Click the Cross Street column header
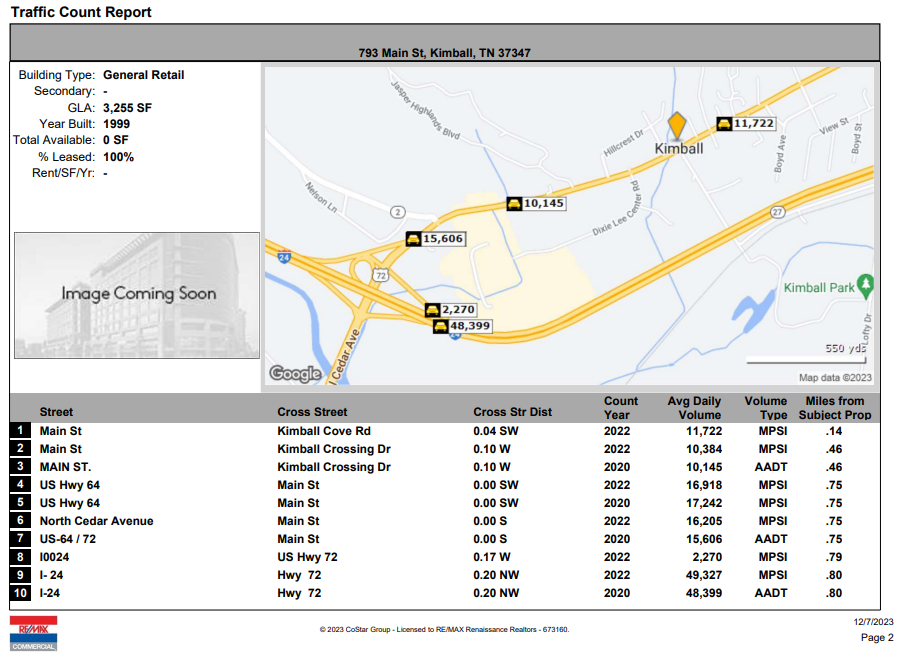Viewport: 907px width, 667px height. pyautogui.click(x=312, y=412)
